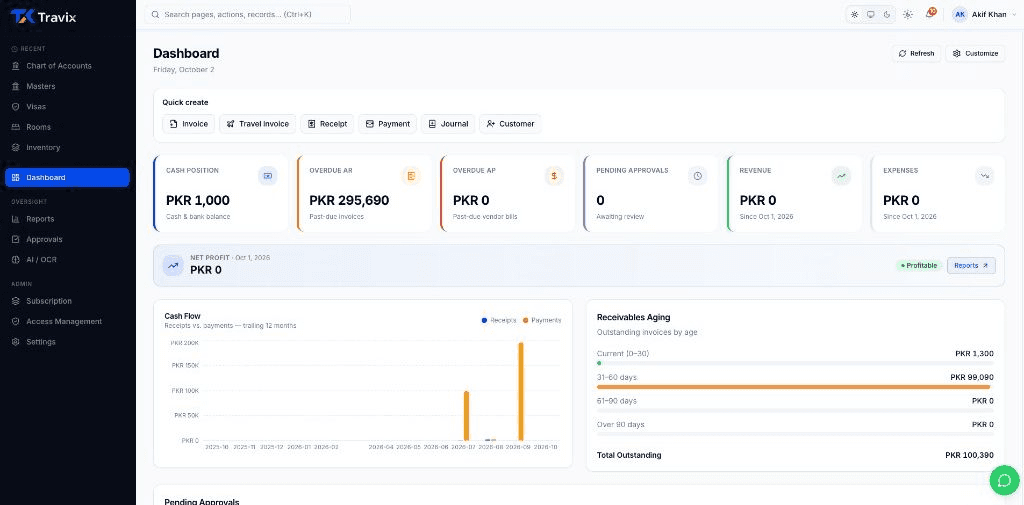Click the PKR 1,000 cash position value

click(198, 201)
